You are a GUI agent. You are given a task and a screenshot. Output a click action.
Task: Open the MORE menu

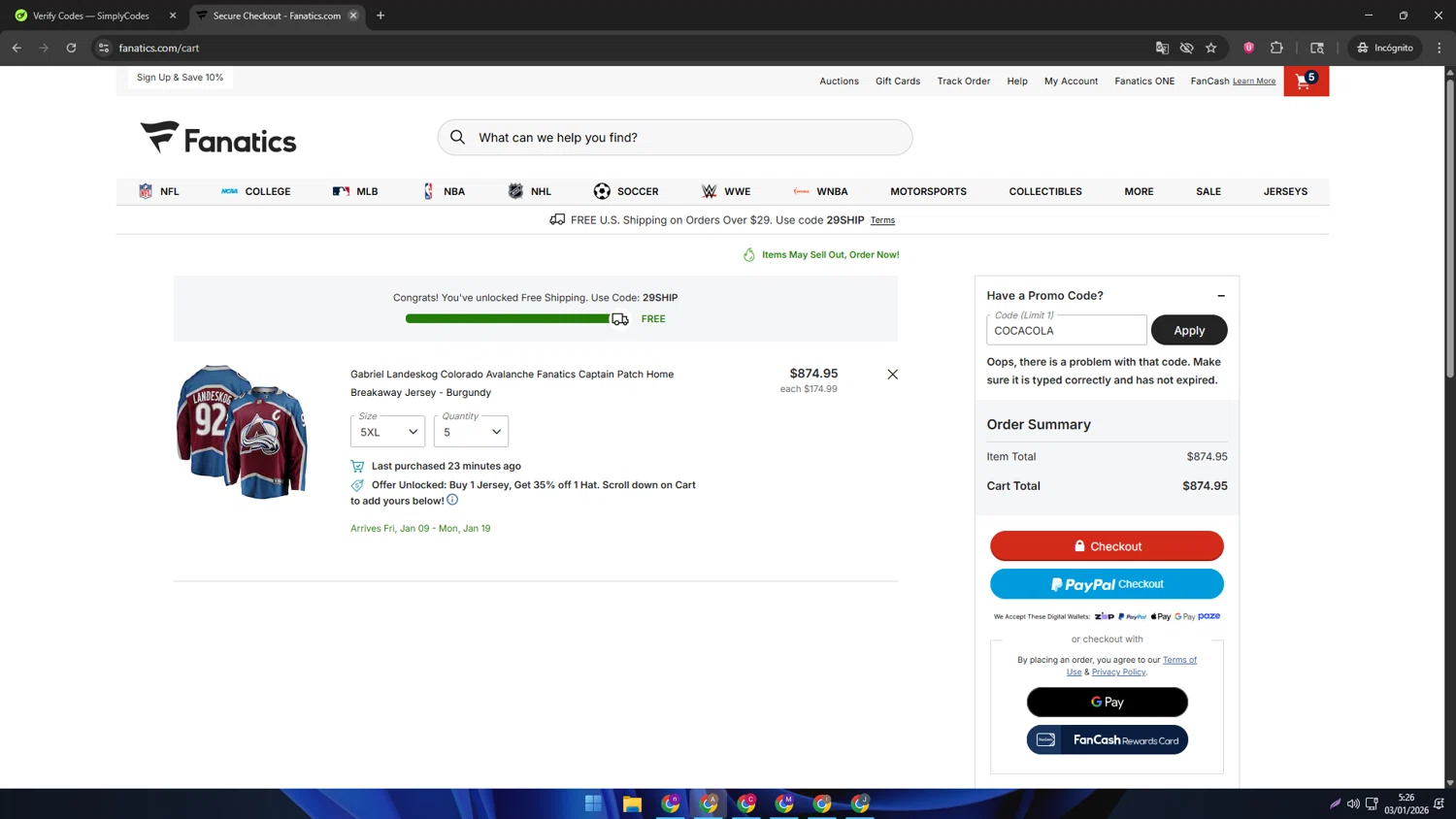pos(1139,191)
